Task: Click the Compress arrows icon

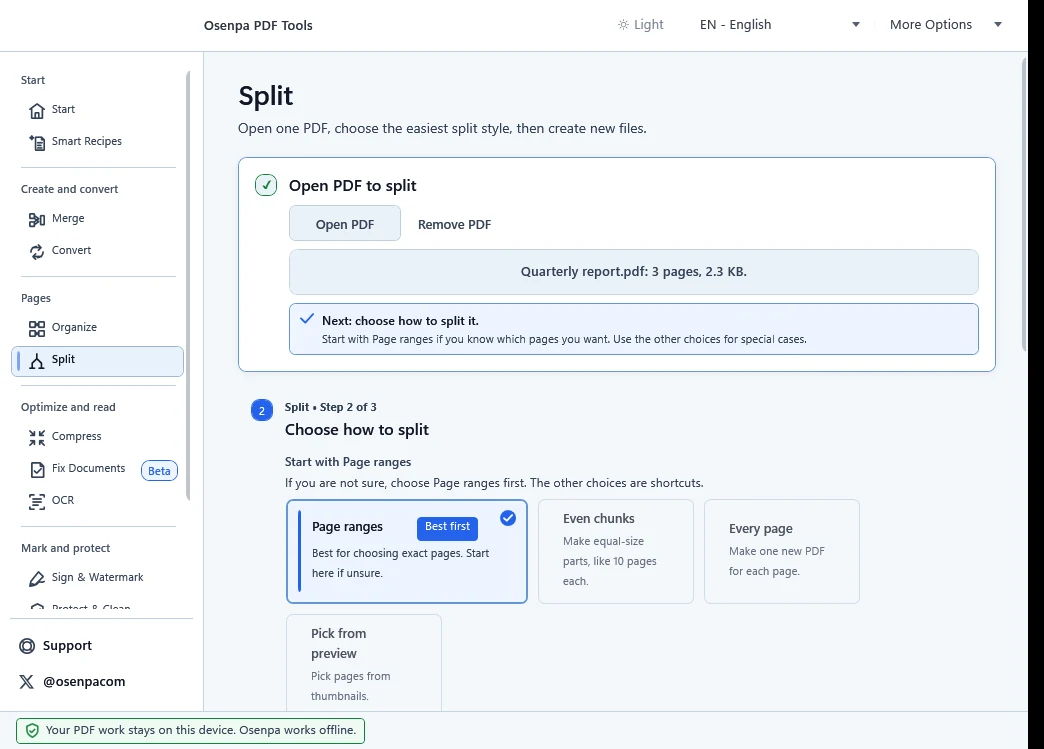Action: click(x=37, y=437)
